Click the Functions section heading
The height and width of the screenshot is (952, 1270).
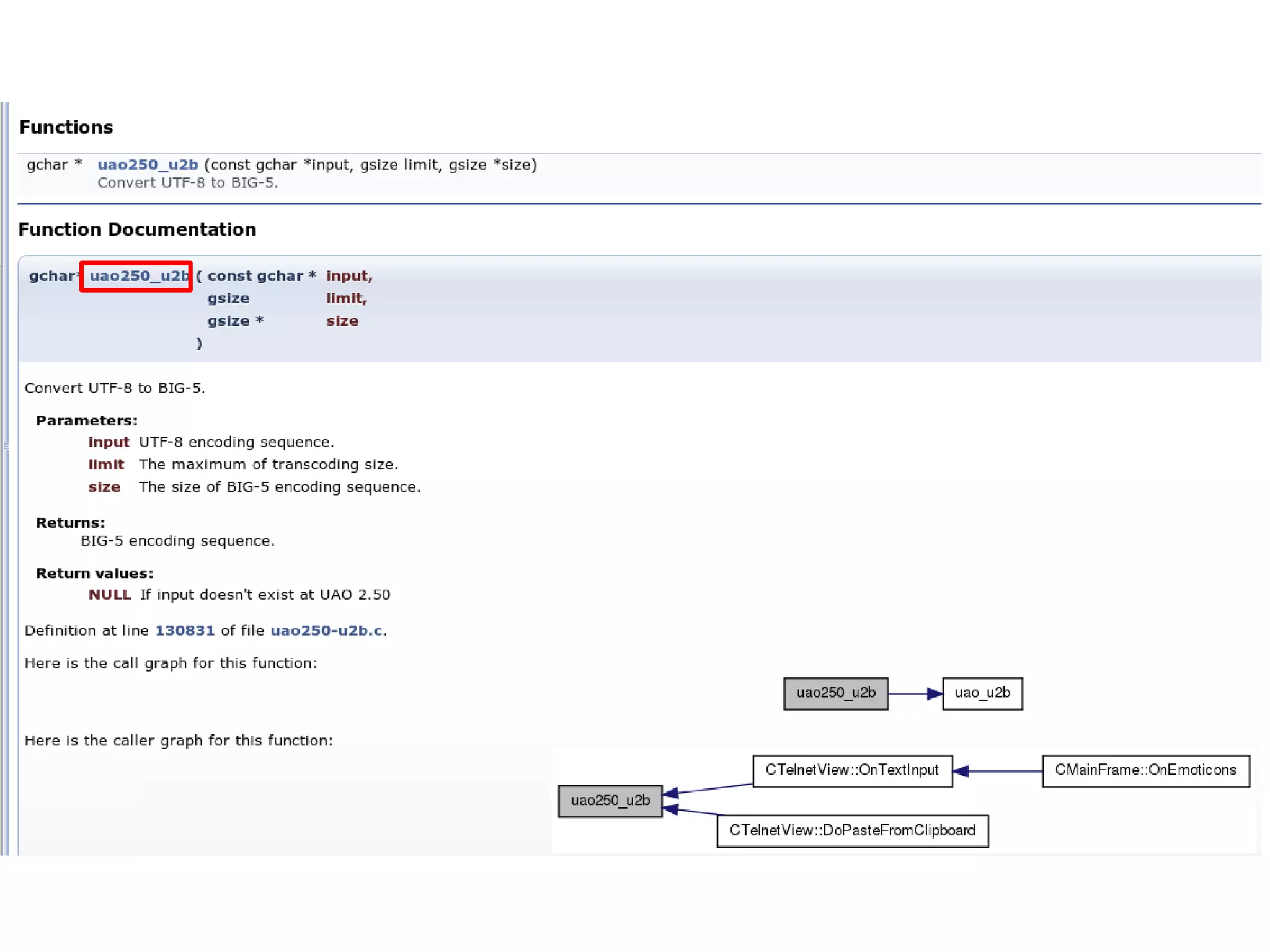(x=66, y=128)
